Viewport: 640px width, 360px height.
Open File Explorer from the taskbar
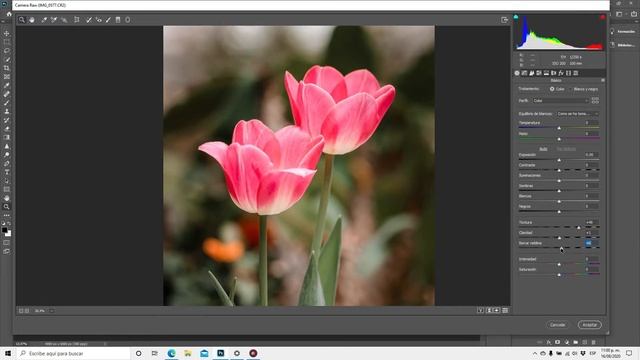point(188,353)
